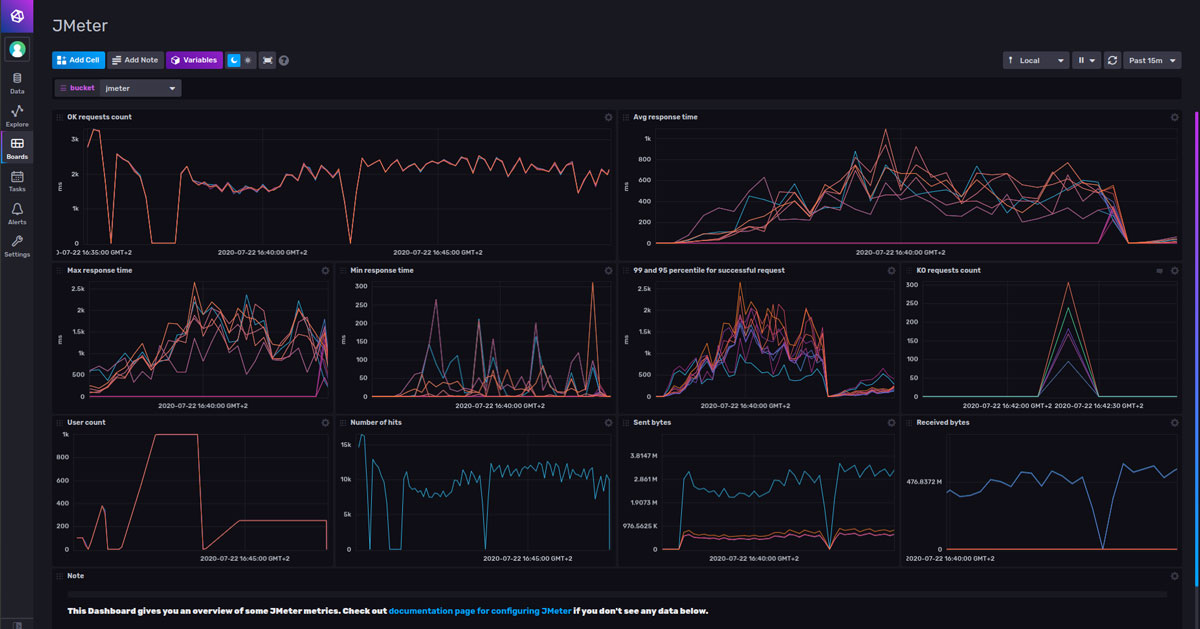This screenshot has width=1200, height=629.
Task: Click the note icon on KO requests count cell
Action: [1160, 270]
